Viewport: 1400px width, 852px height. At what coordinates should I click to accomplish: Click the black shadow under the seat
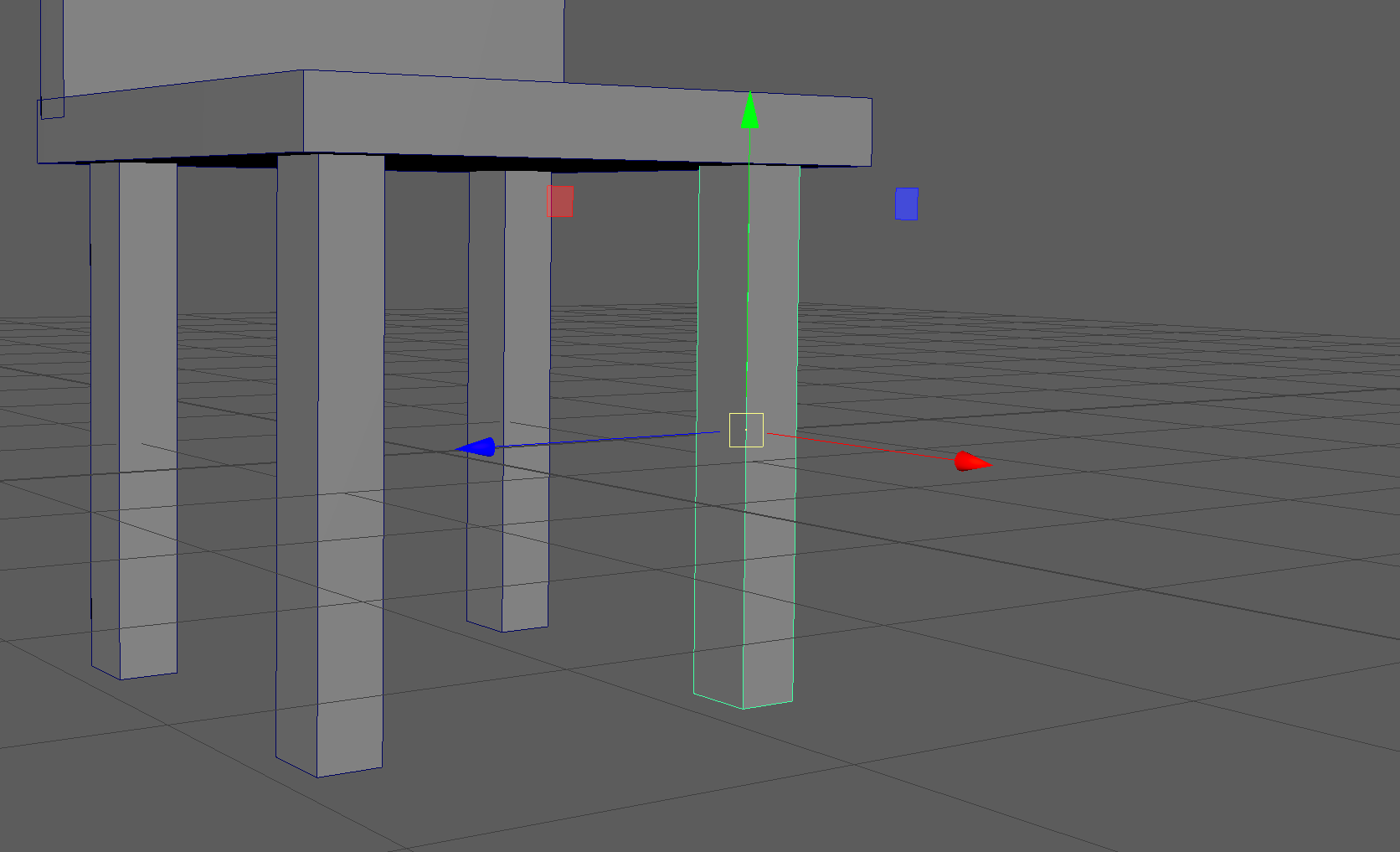(435, 163)
